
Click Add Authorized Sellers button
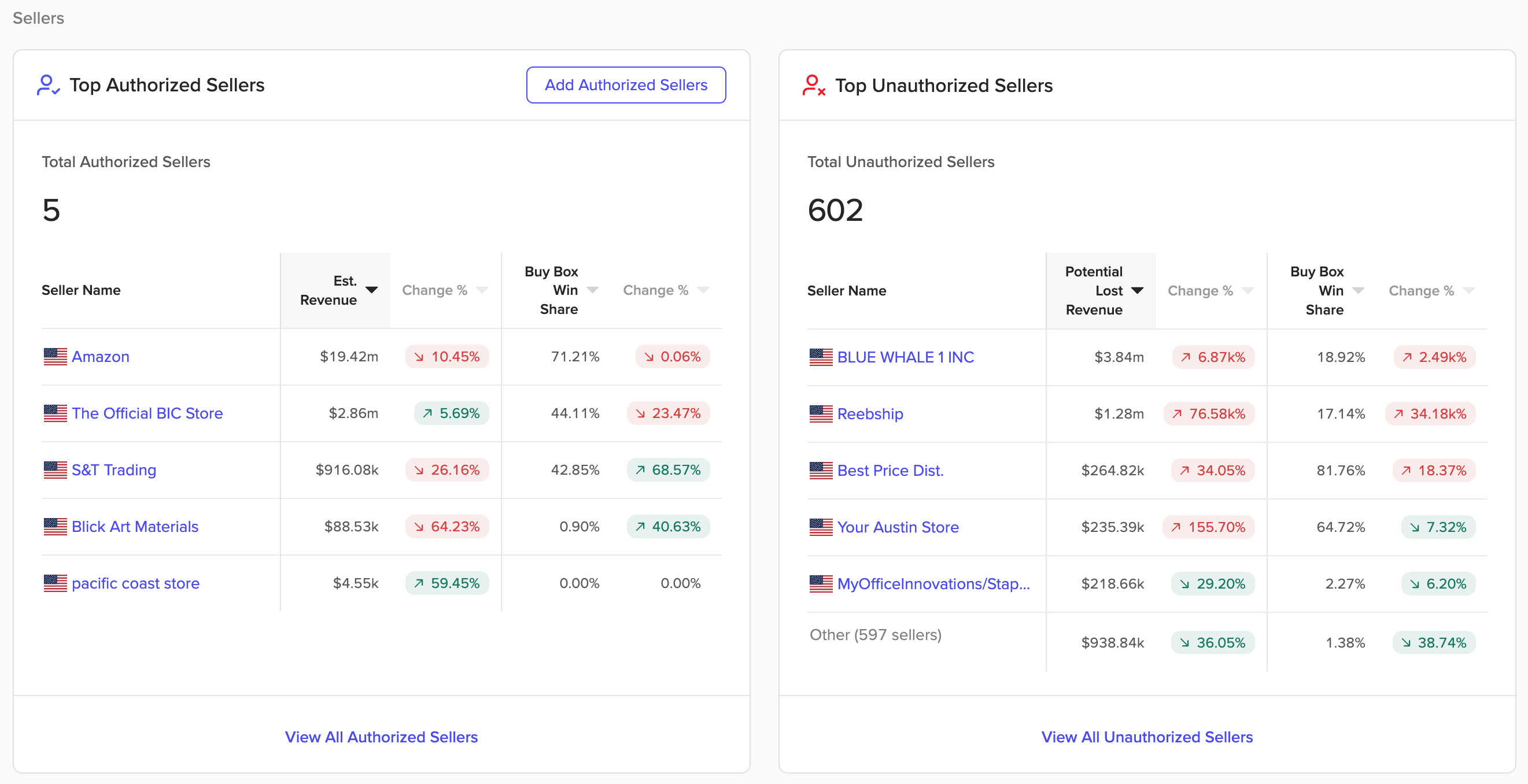626,85
